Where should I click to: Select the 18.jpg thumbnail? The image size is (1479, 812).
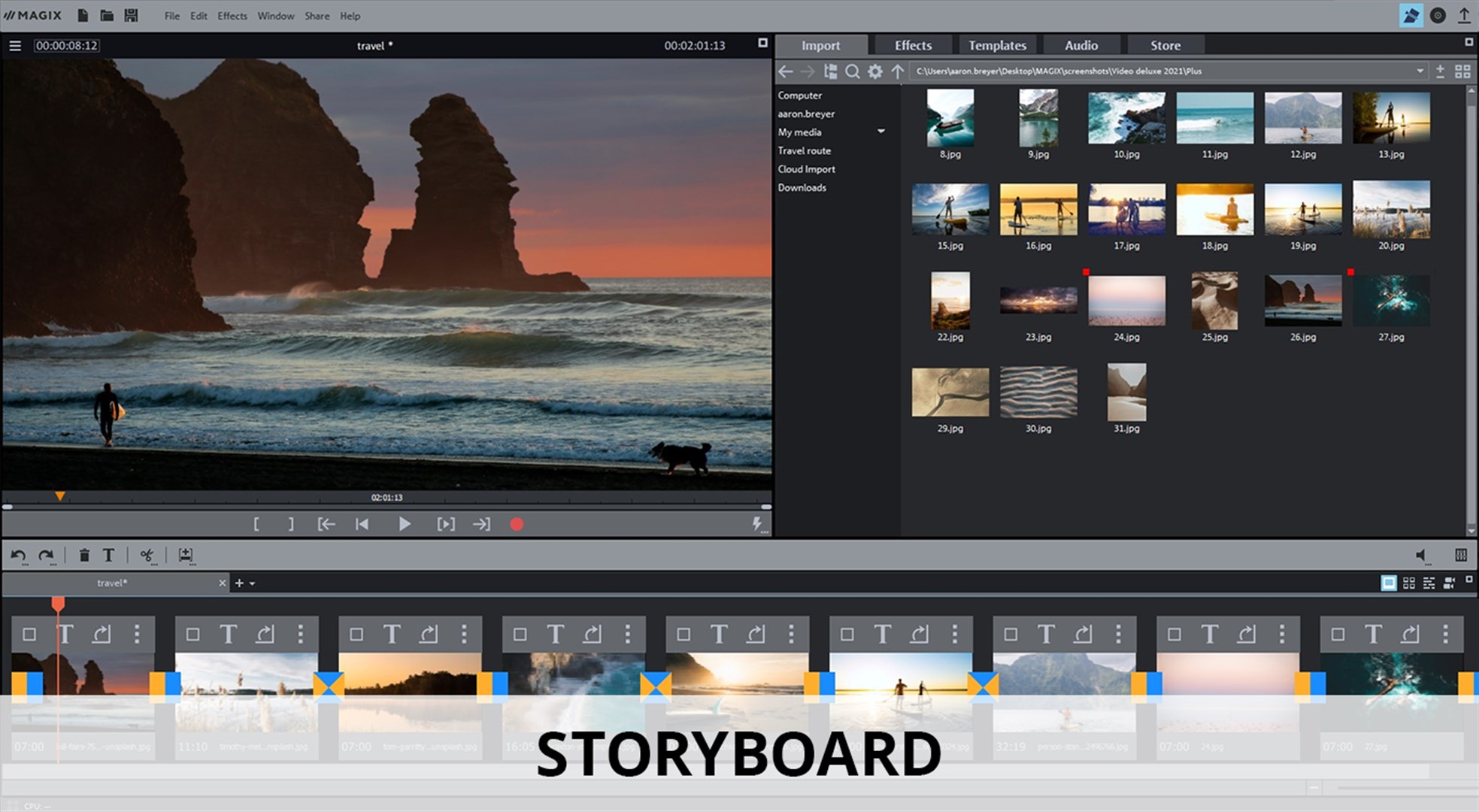coord(1215,209)
